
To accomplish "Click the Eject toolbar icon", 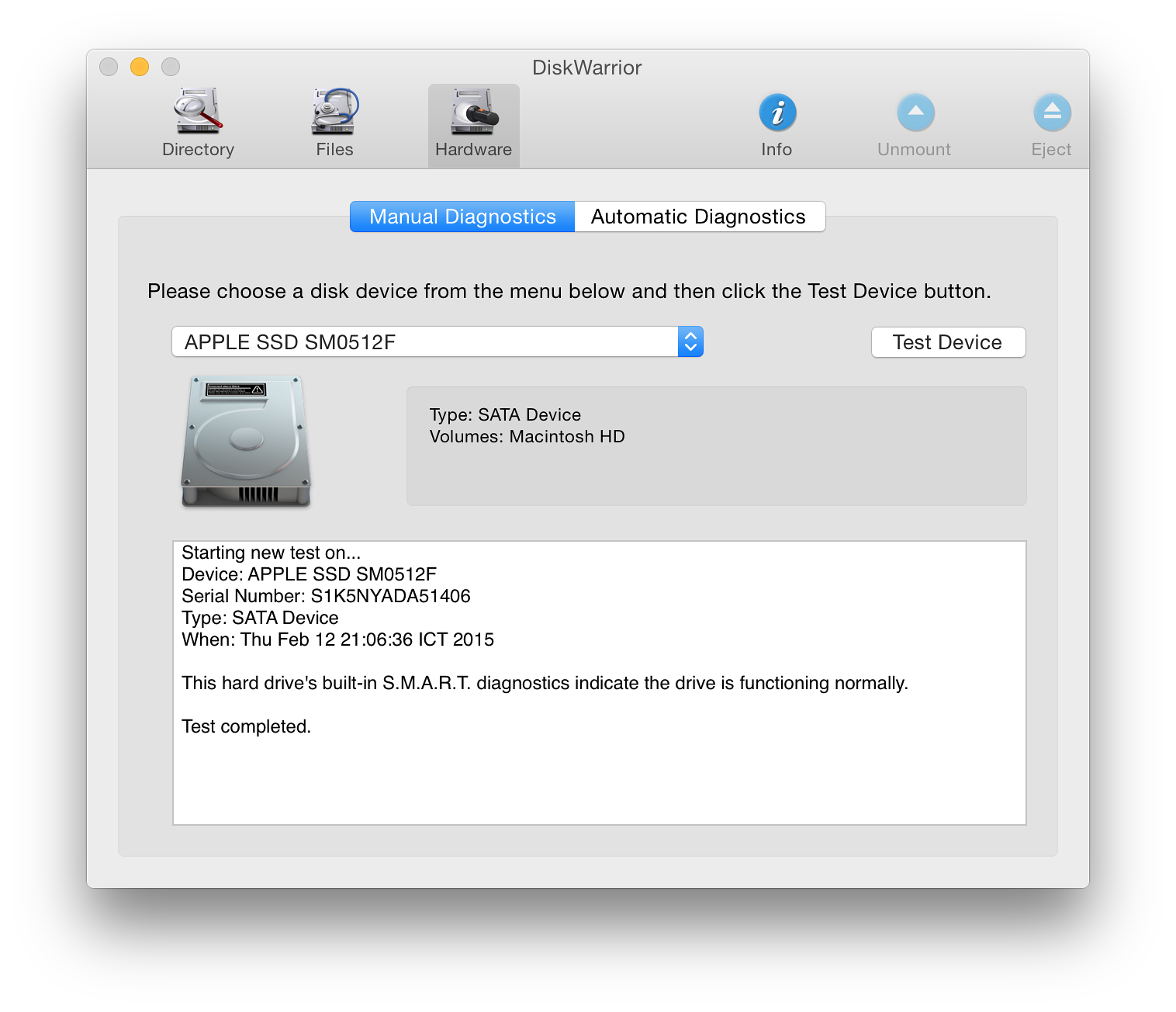I will click(x=1051, y=124).
